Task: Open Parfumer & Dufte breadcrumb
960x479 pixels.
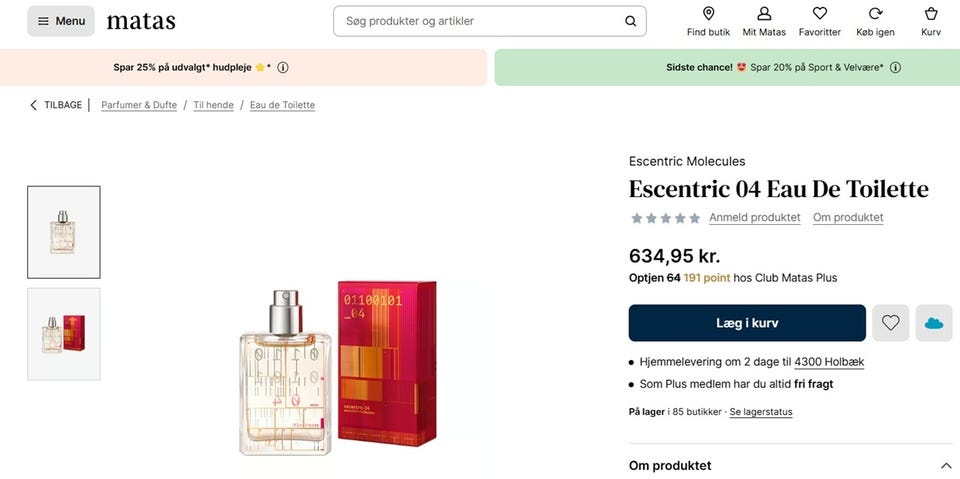Action: [139, 105]
